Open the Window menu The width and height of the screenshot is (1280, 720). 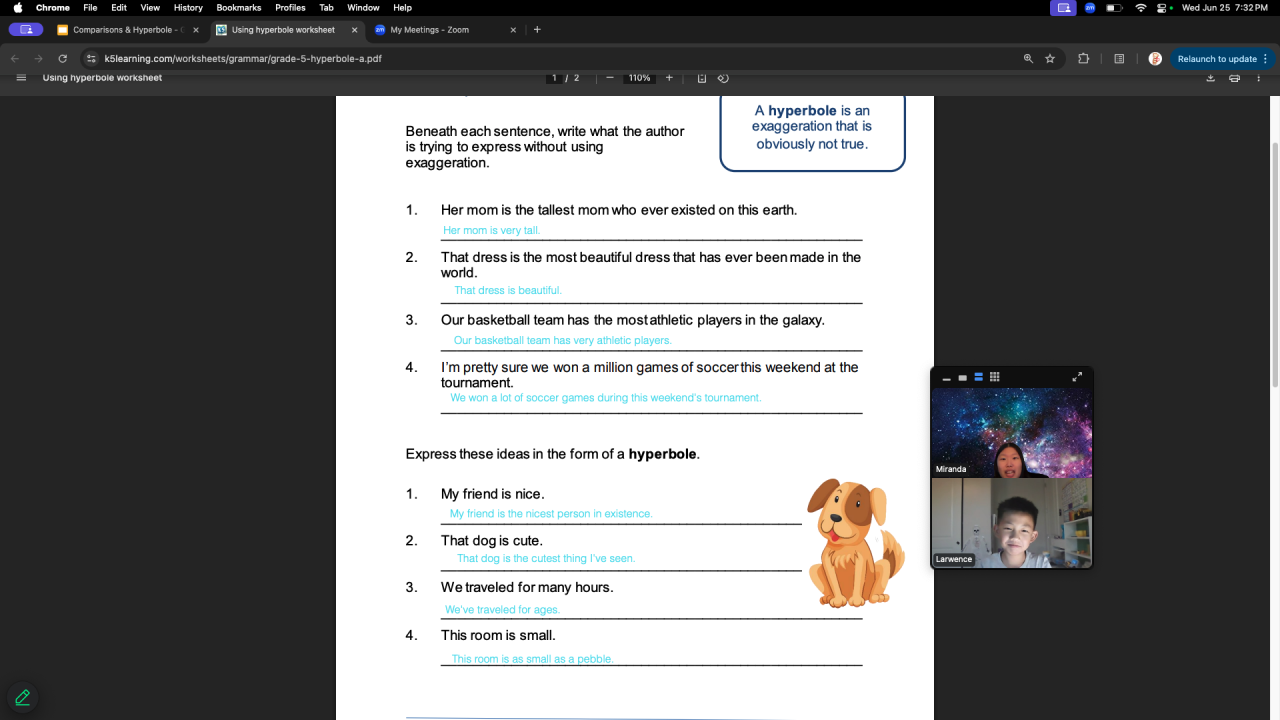(x=363, y=8)
